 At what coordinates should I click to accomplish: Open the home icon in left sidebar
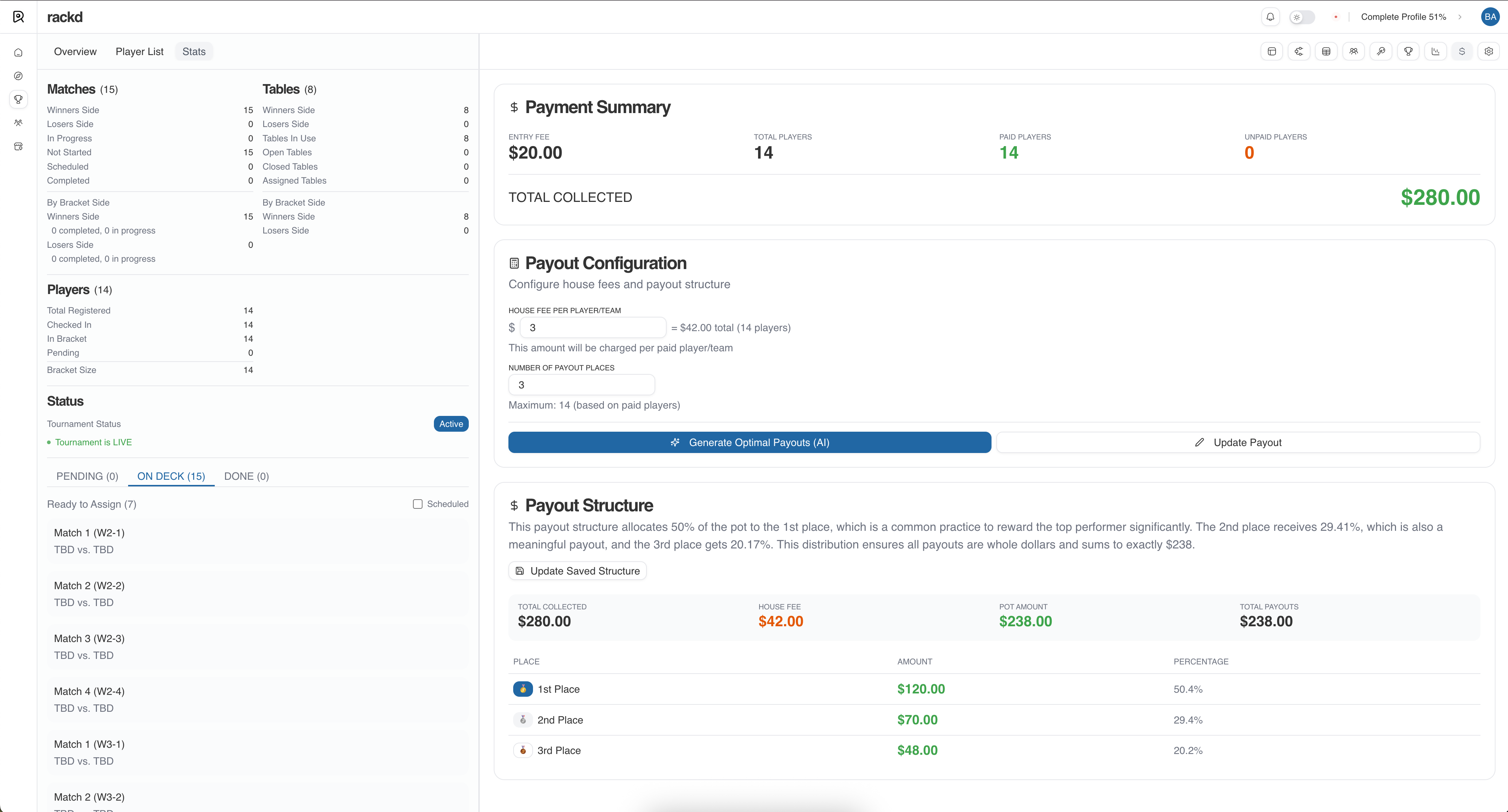[x=18, y=53]
